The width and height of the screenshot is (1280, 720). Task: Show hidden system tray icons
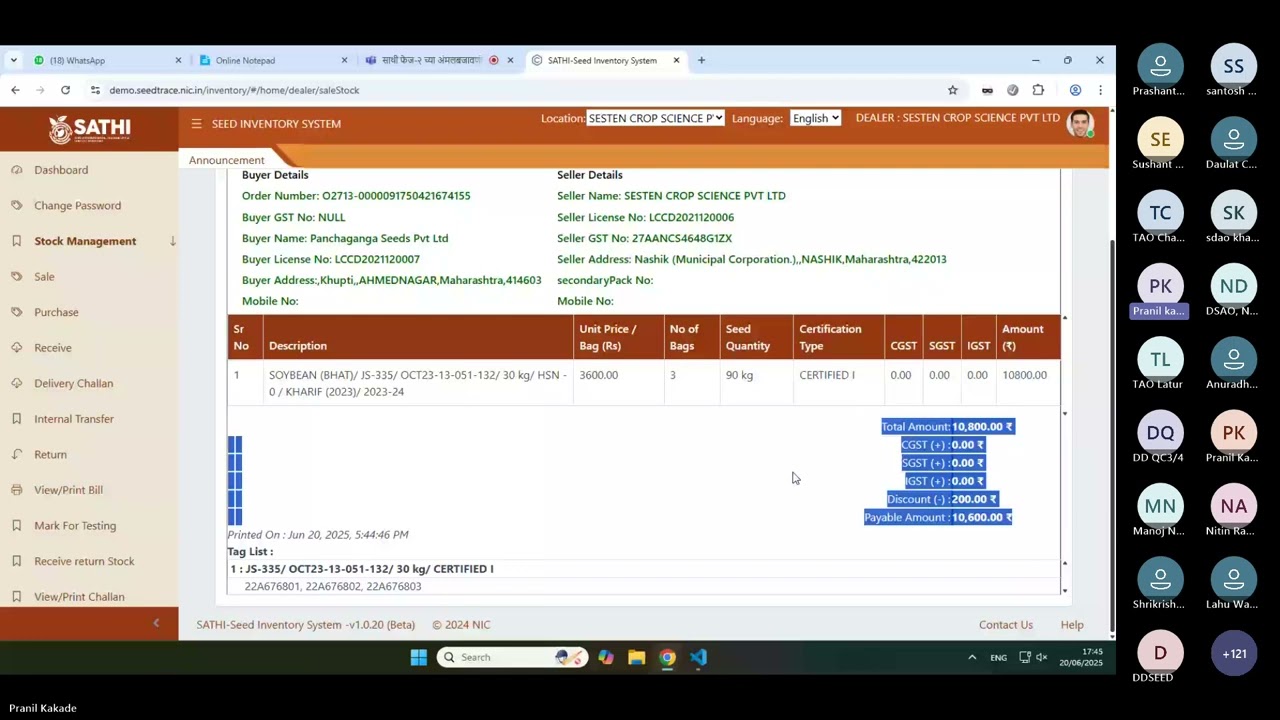pyautogui.click(x=972, y=657)
